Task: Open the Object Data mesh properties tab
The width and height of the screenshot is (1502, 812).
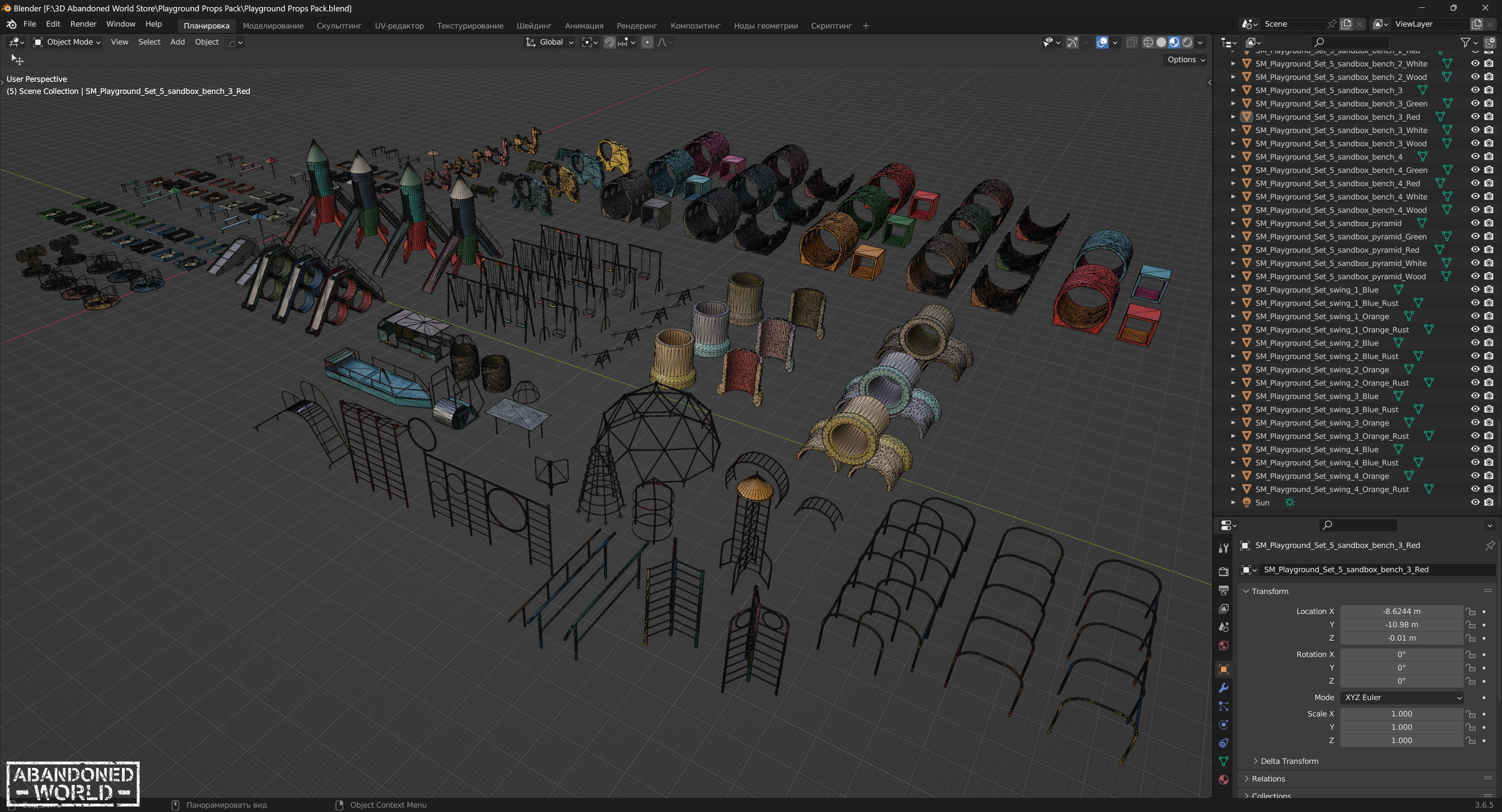Action: (x=1223, y=761)
